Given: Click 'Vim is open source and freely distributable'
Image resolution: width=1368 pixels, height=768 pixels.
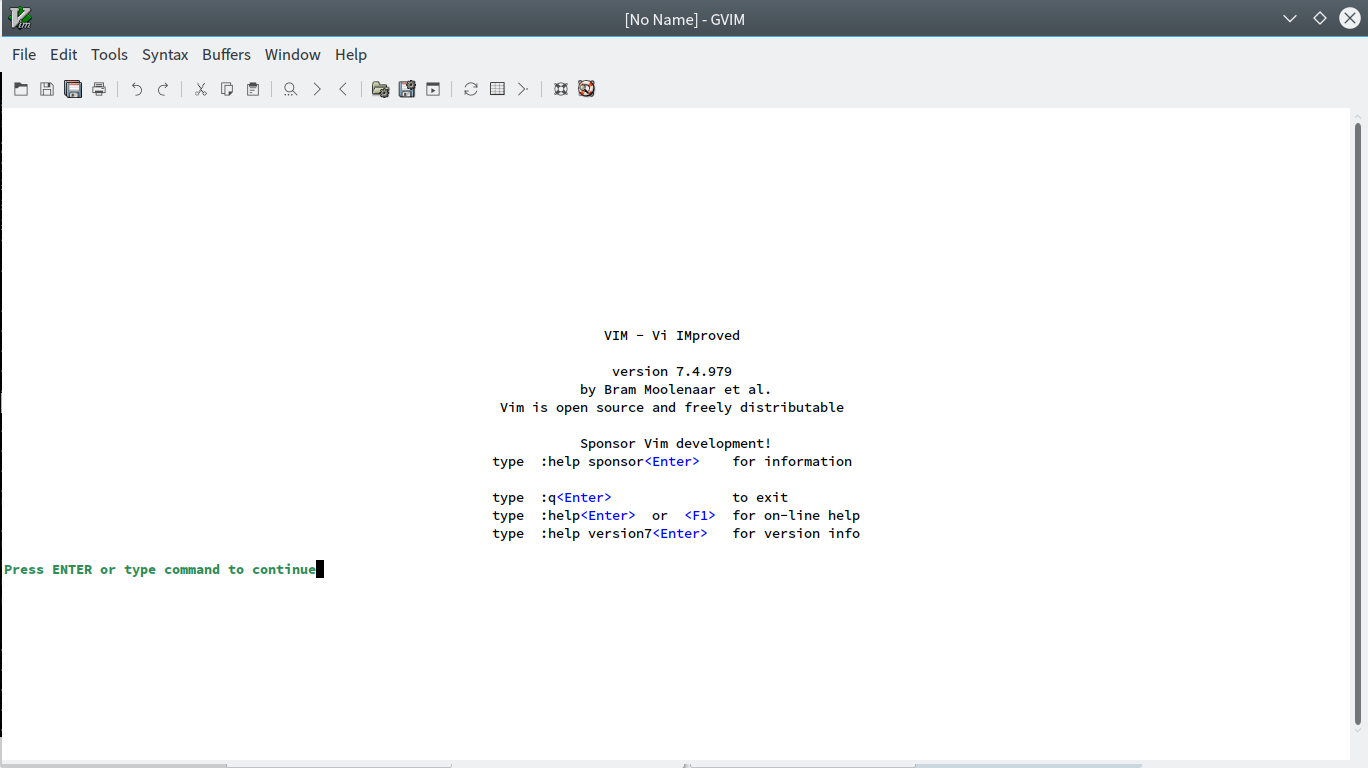Looking at the screenshot, I should [672, 408].
